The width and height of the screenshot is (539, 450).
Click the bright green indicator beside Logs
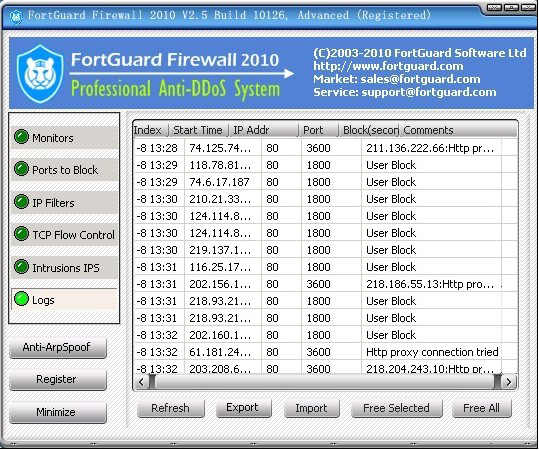[x=21, y=299]
